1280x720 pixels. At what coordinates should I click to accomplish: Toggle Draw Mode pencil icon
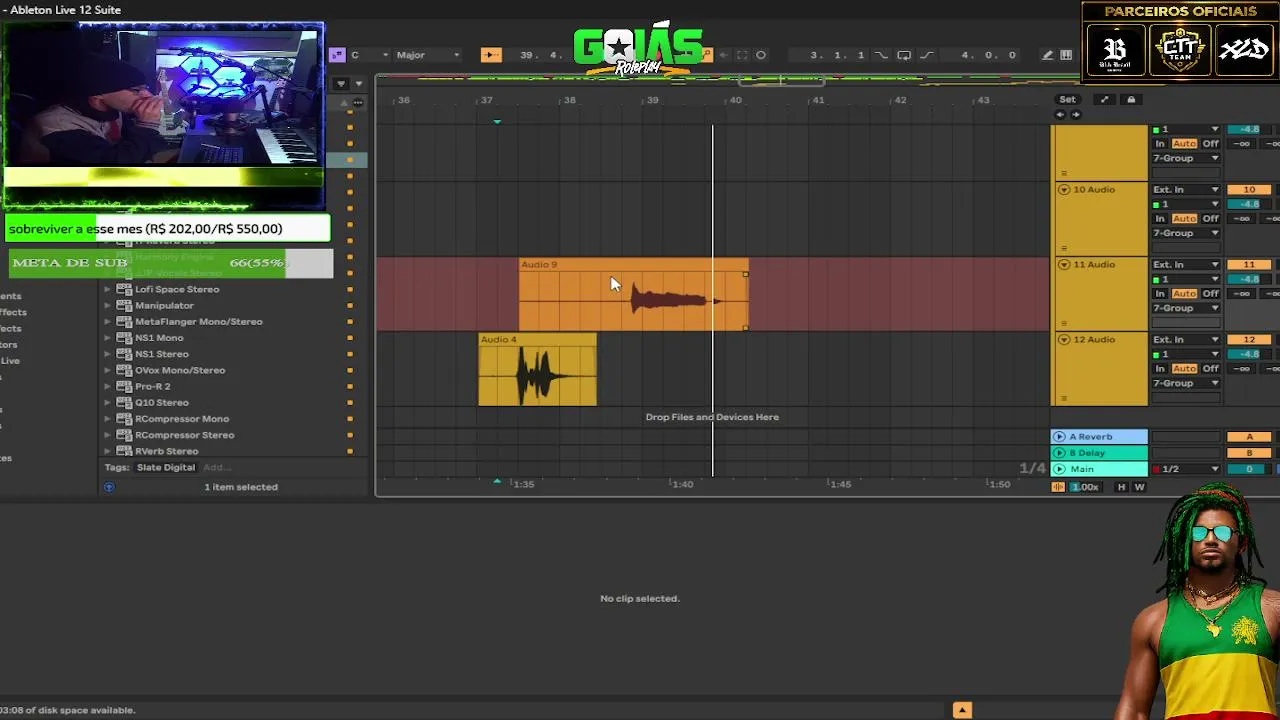click(1047, 55)
